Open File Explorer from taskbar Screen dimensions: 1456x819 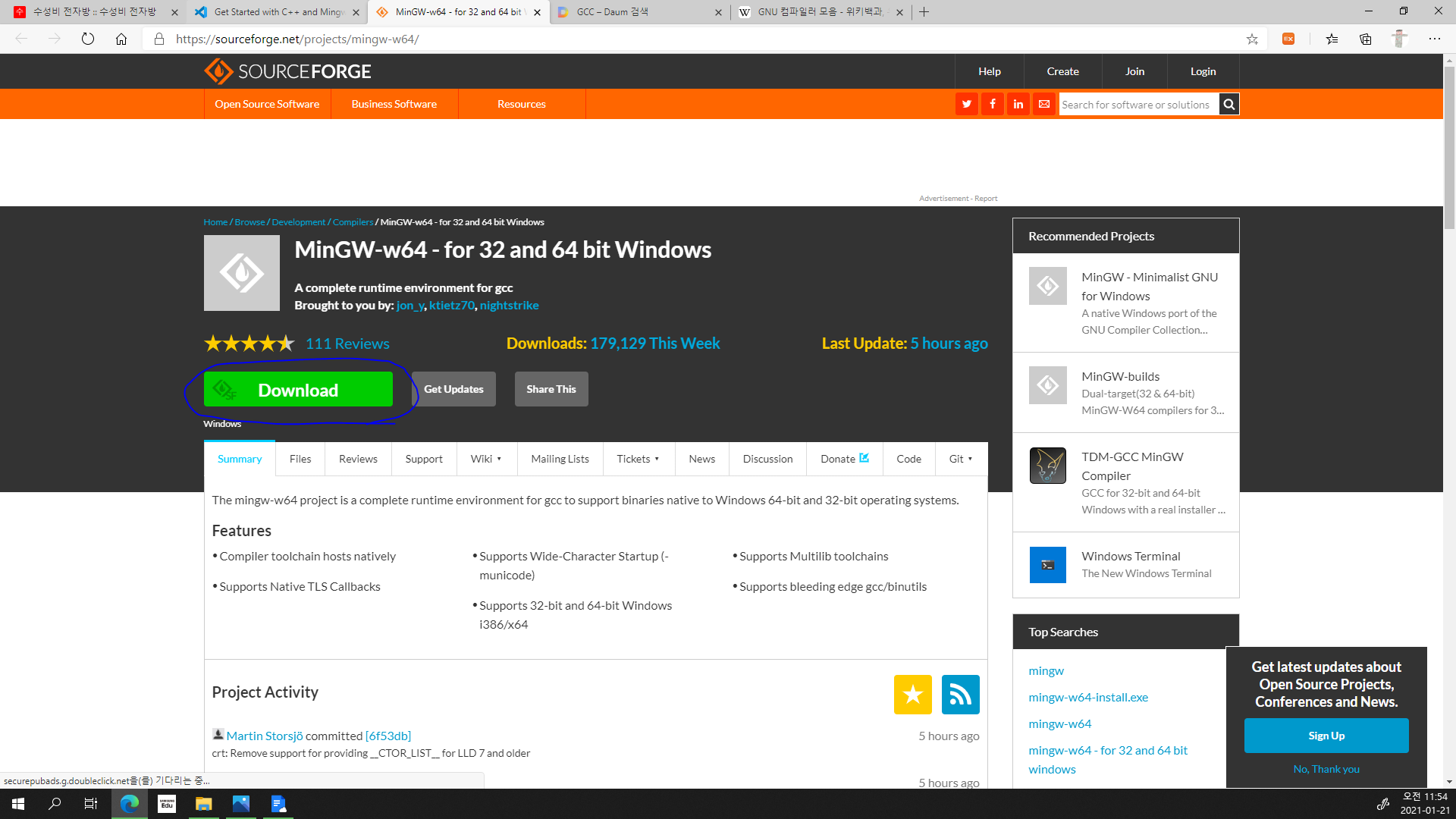[x=203, y=804]
